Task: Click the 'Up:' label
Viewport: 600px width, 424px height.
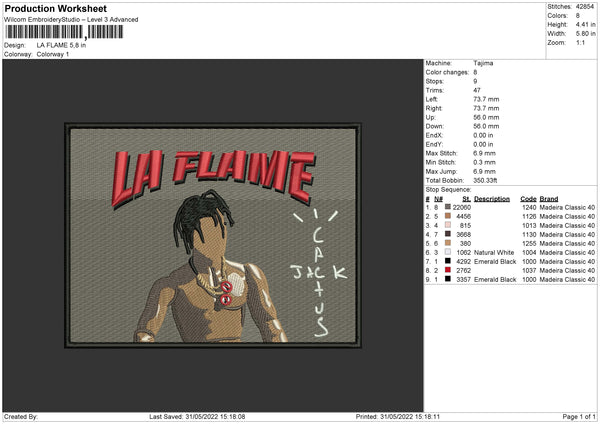Action: [430, 117]
